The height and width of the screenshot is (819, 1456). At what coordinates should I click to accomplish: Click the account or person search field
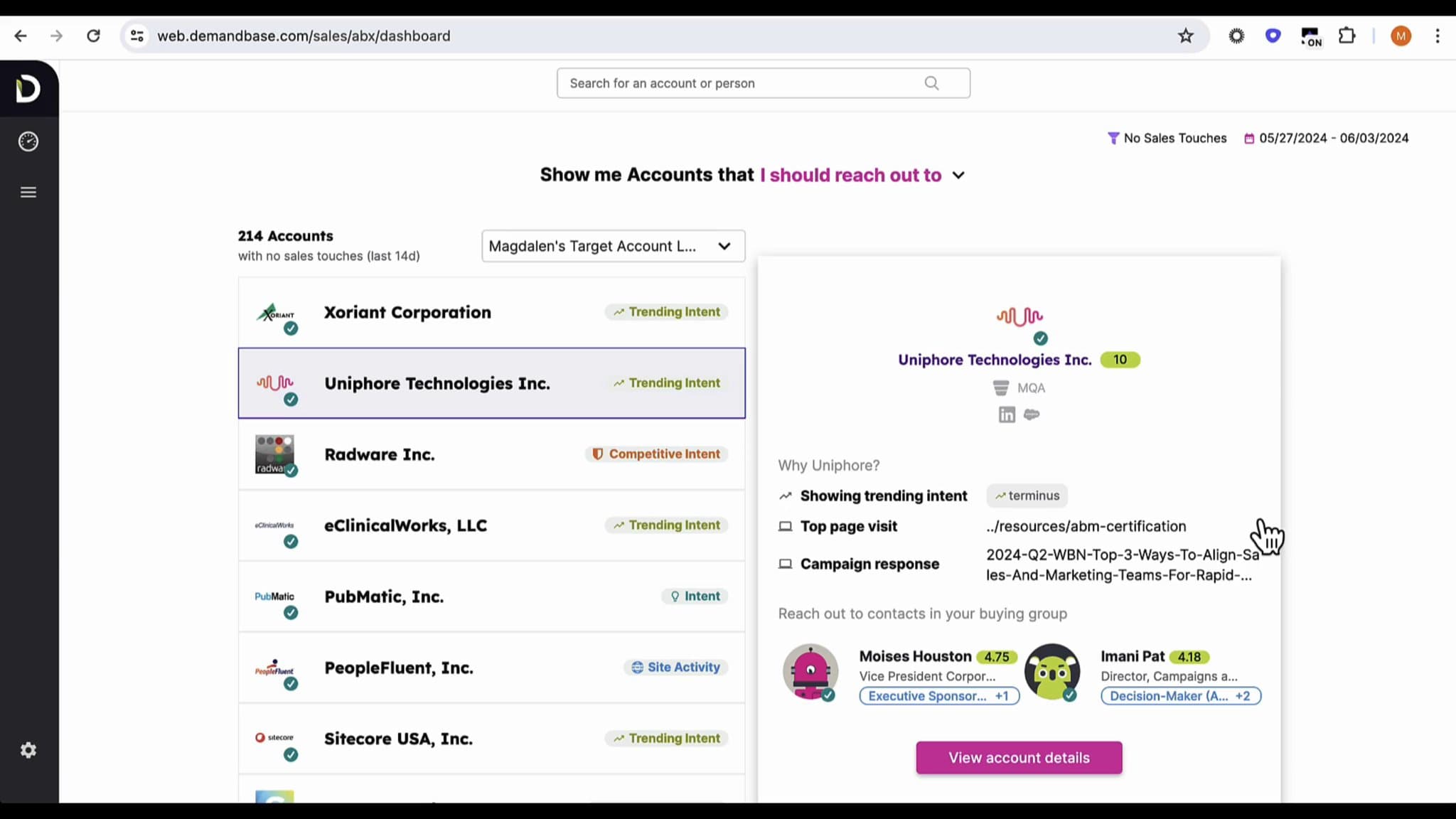point(739,83)
